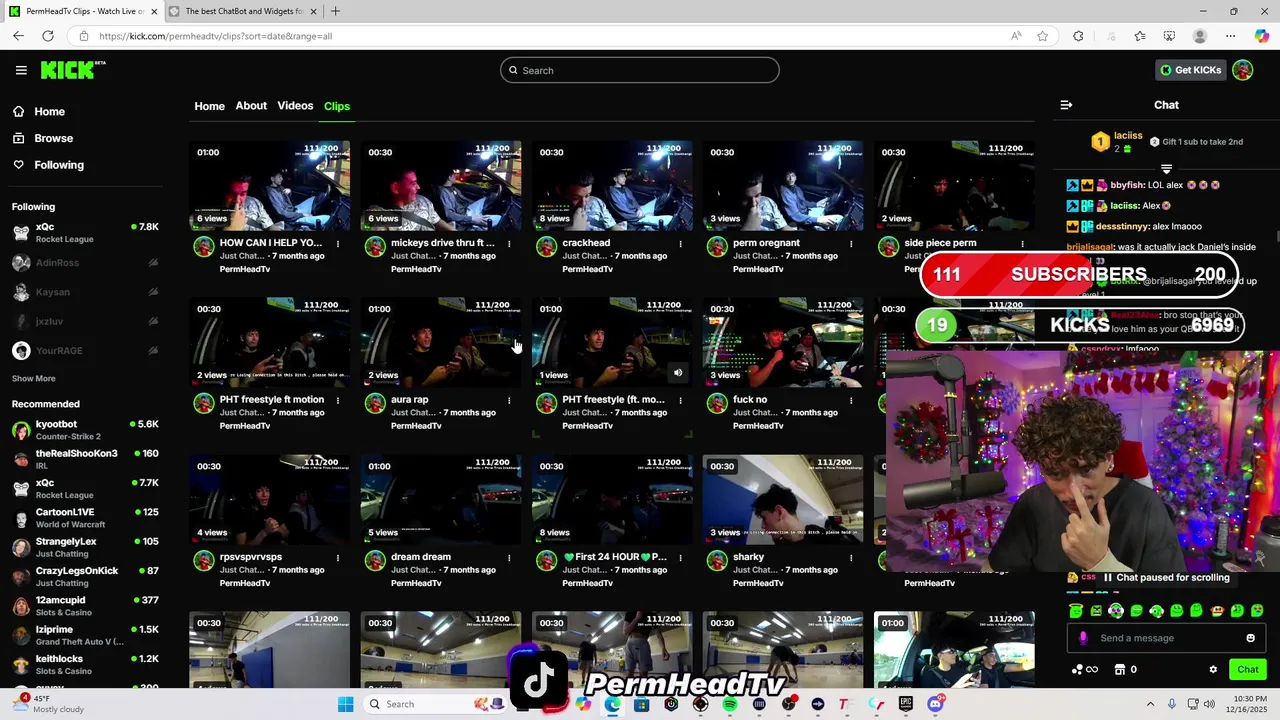Open options menu for perm oregnant clip

click(x=851, y=243)
